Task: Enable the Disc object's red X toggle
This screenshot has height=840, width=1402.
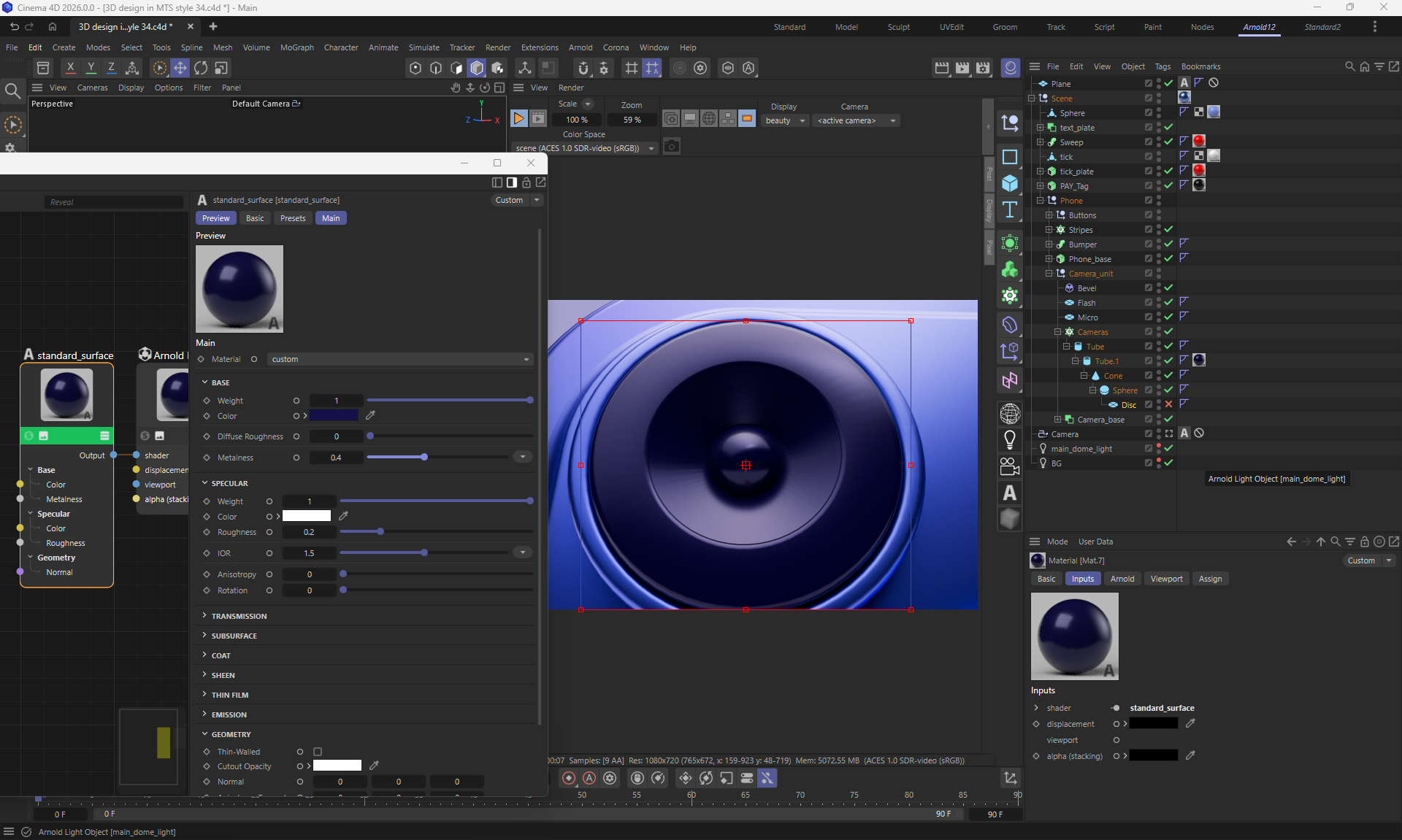Action: tap(1168, 404)
